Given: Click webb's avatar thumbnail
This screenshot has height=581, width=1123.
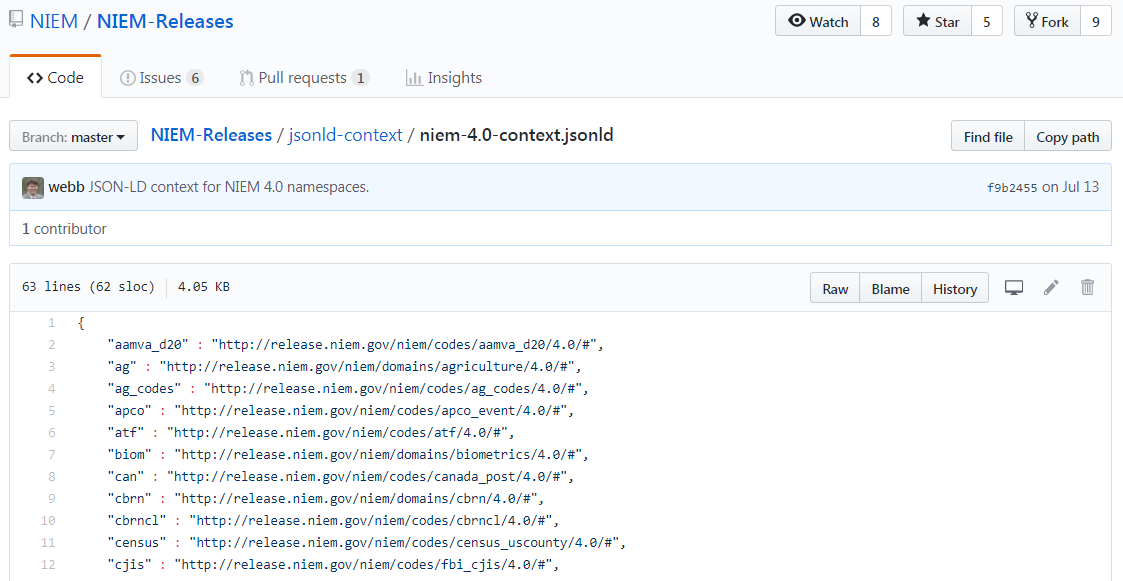Looking at the screenshot, I should [x=33, y=187].
